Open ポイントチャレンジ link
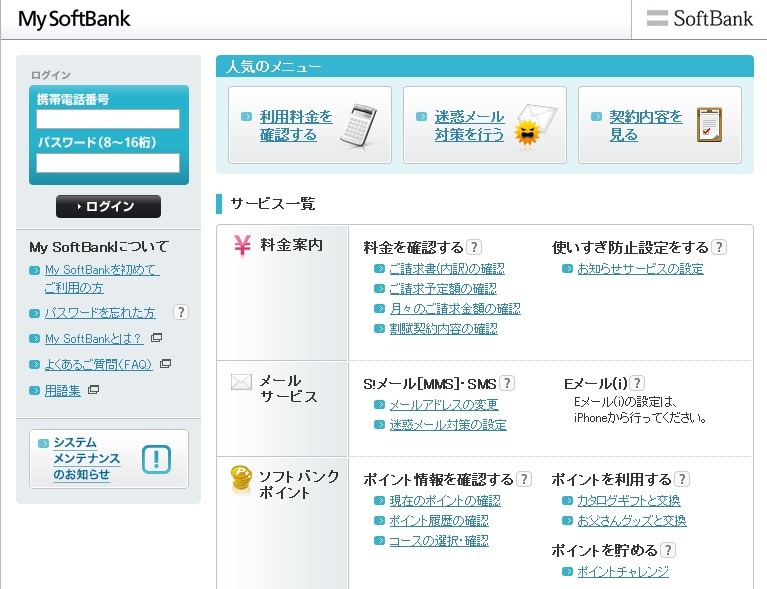767x589 pixels. [623, 571]
